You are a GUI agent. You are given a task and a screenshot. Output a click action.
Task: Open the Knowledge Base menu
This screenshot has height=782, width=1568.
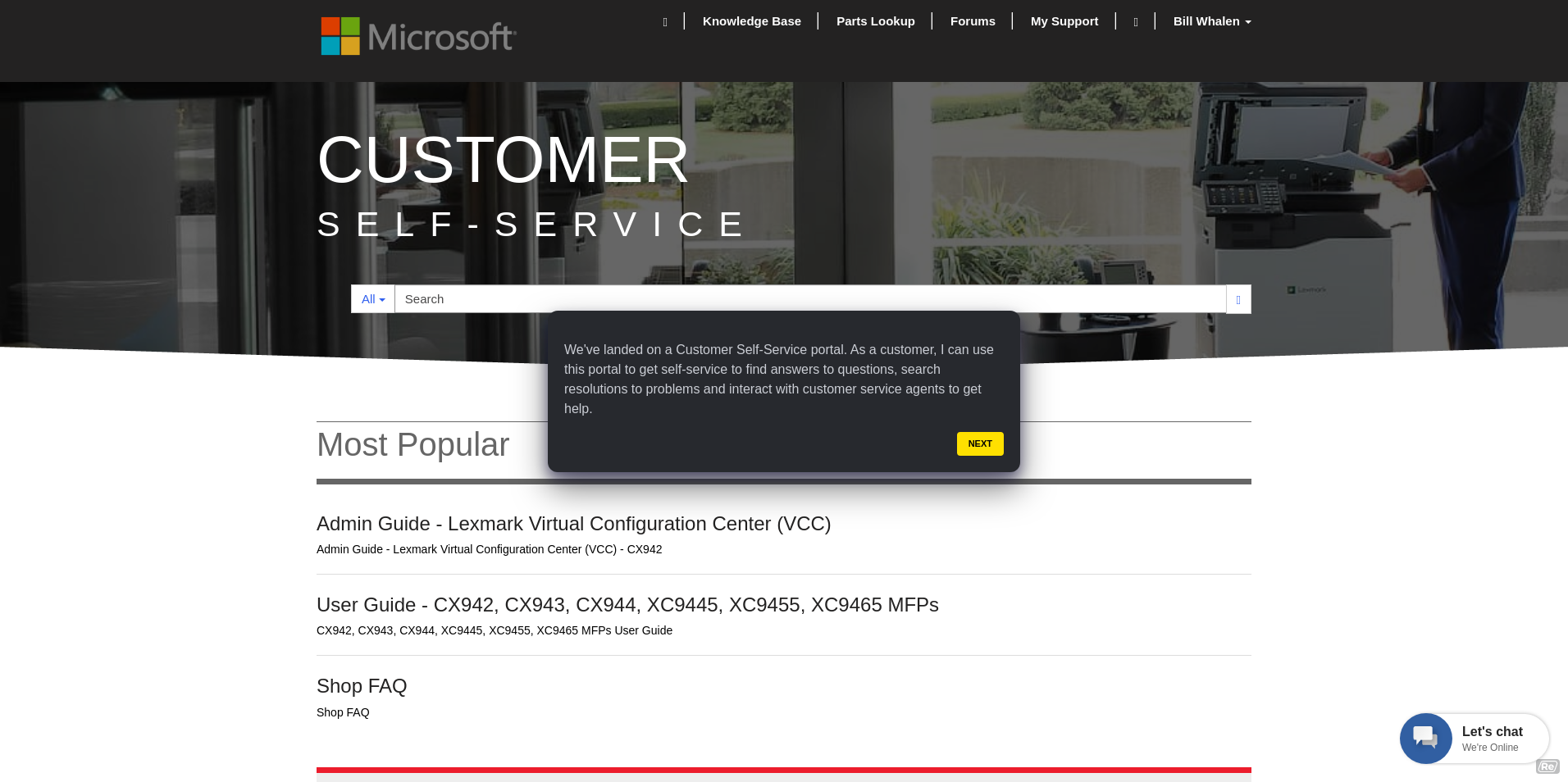point(752,21)
